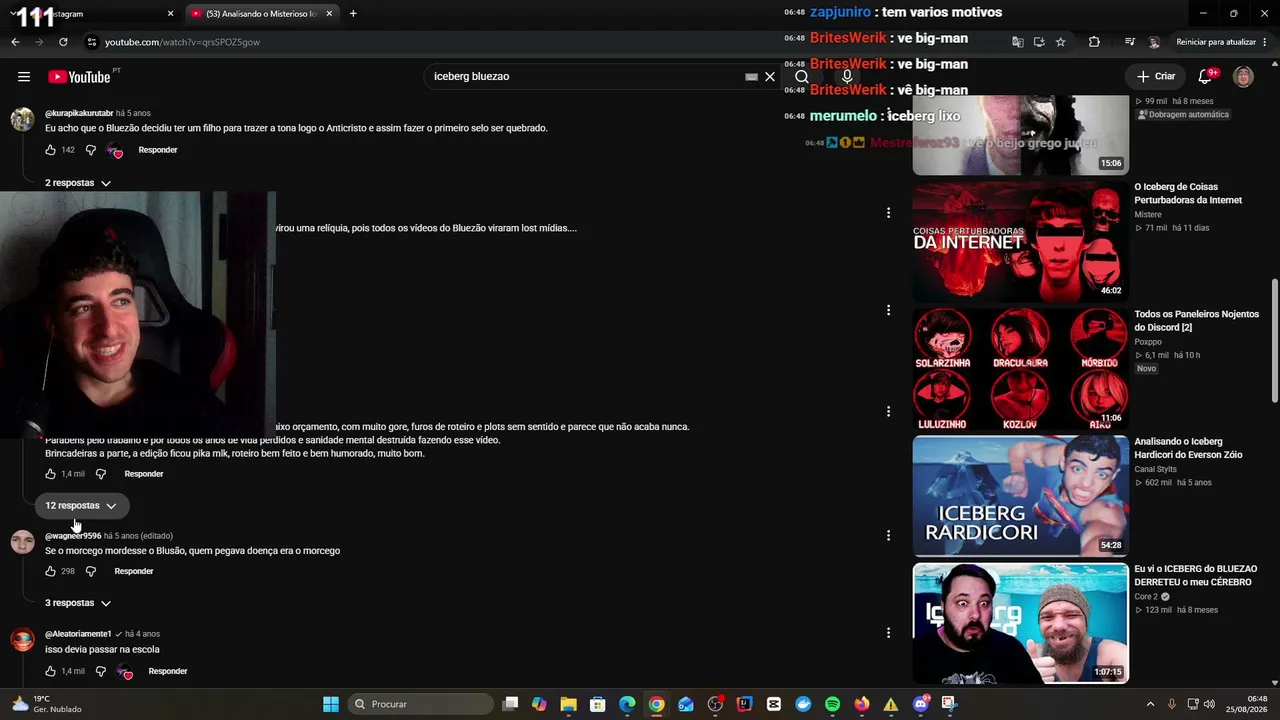Start voice search with the microphone
This screenshot has width=1280, height=720.
click(x=847, y=77)
